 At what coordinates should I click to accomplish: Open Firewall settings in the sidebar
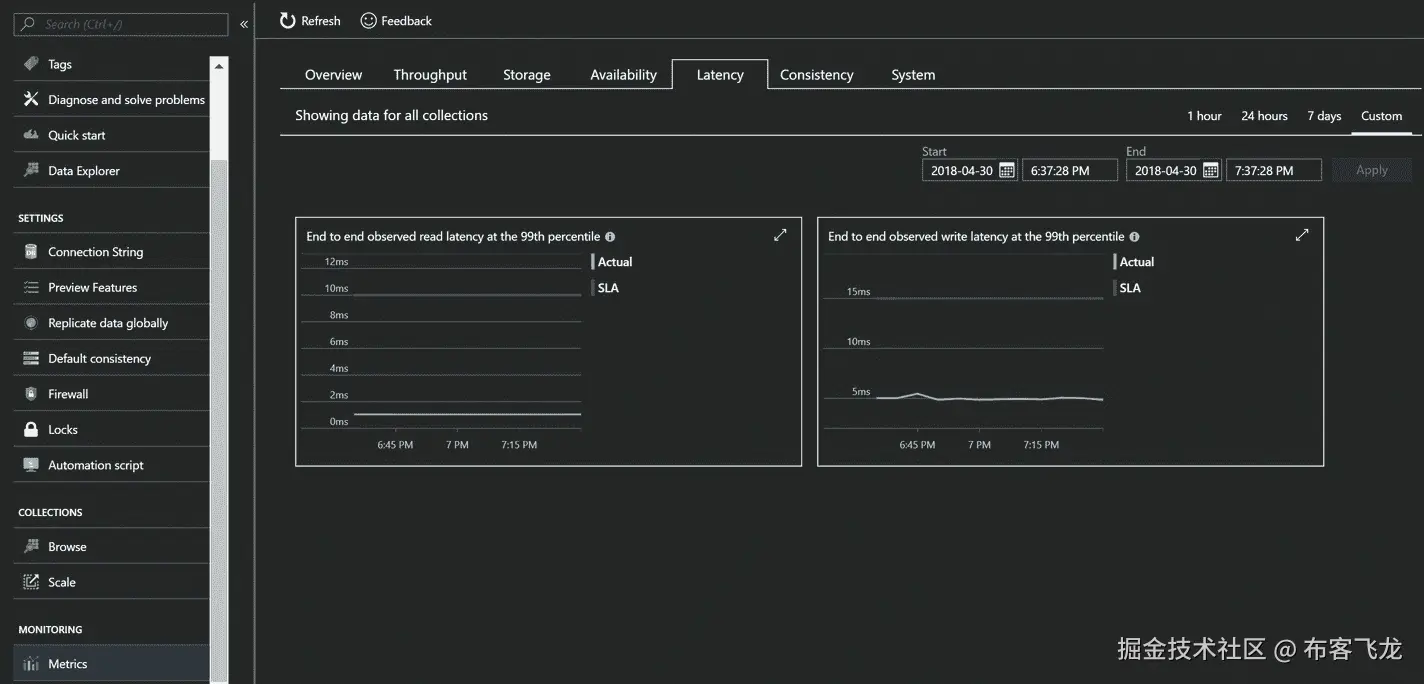[112, 394]
